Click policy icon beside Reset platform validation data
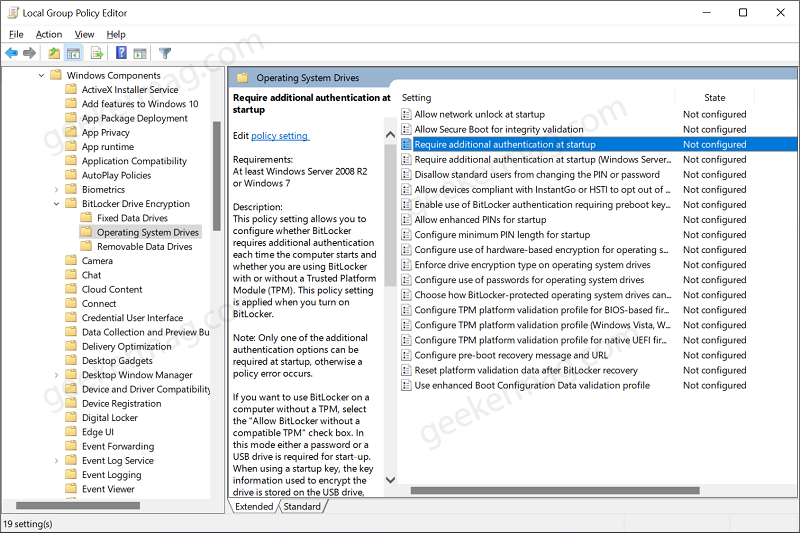This screenshot has width=800, height=533. [406, 370]
